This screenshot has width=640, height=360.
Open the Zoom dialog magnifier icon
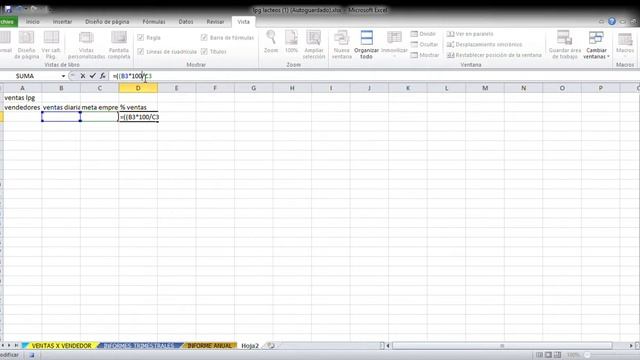pos(271,37)
